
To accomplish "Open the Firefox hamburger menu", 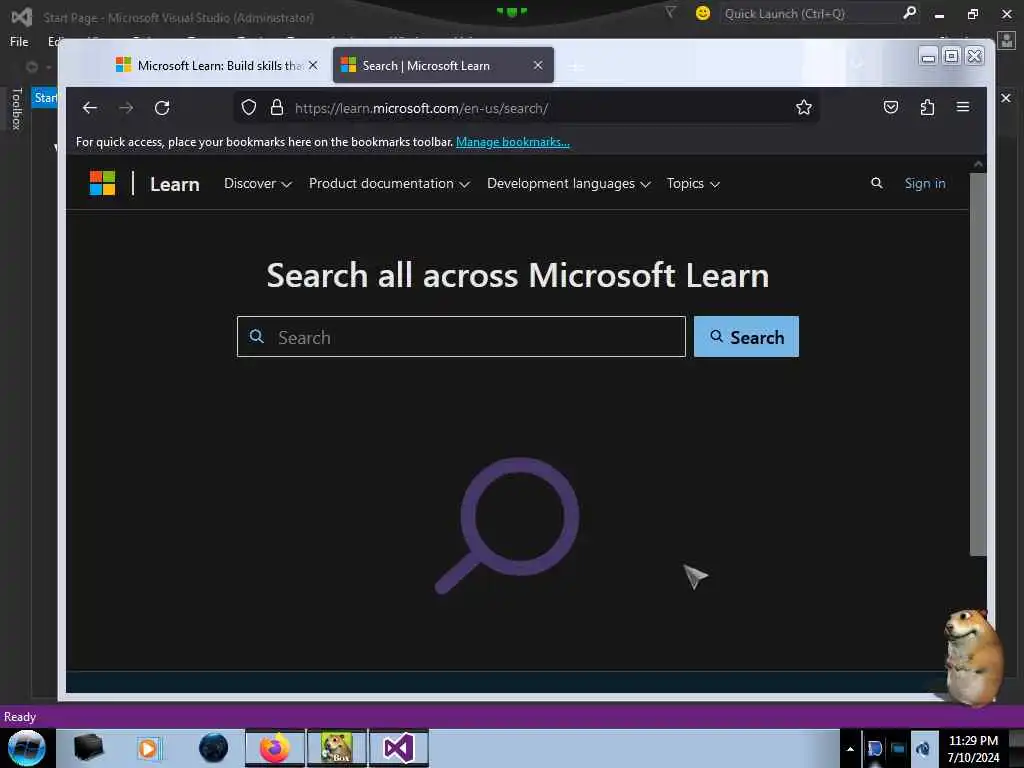I will [x=963, y=106].
